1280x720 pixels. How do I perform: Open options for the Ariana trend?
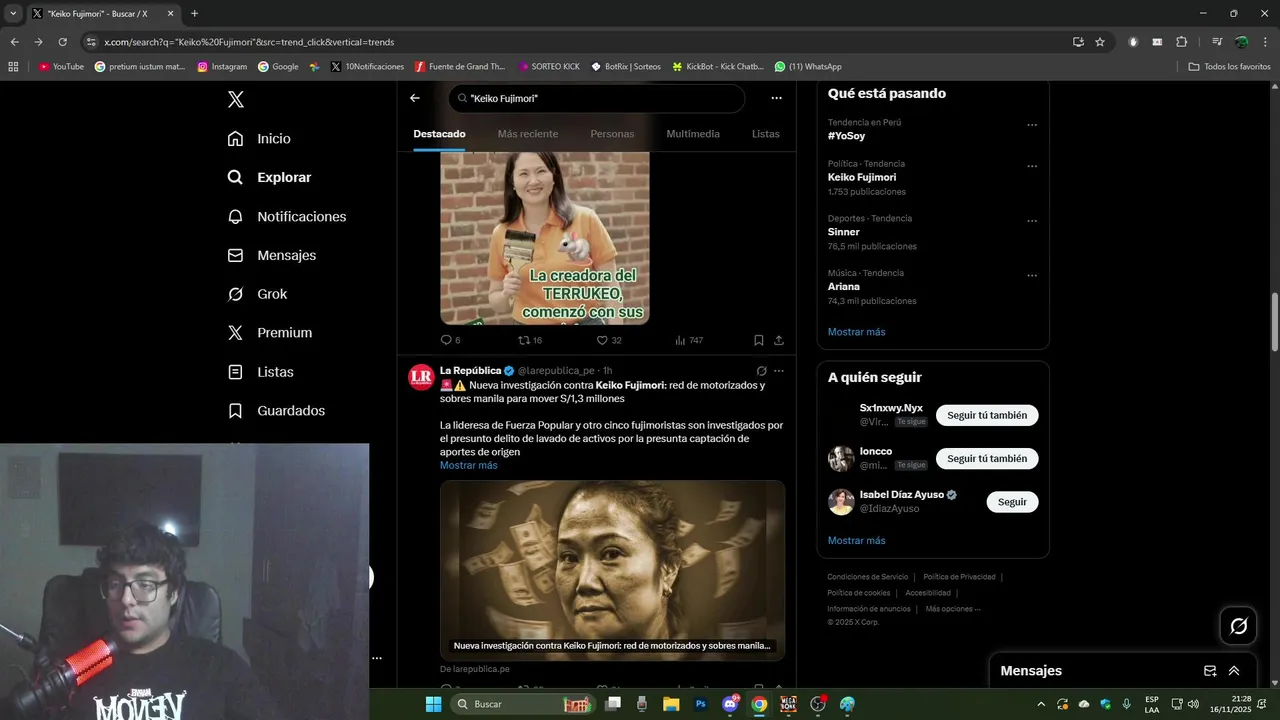coord(1032,275)
